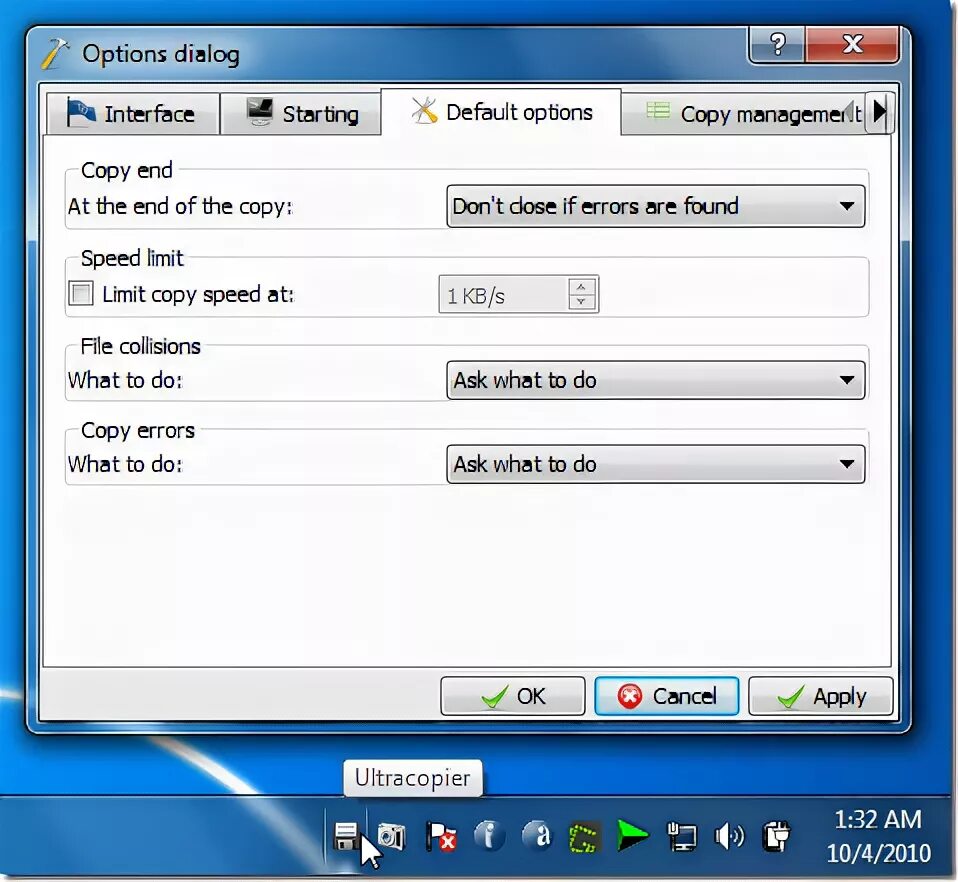Open the volume speaker tray icon

tap(729, 836)
